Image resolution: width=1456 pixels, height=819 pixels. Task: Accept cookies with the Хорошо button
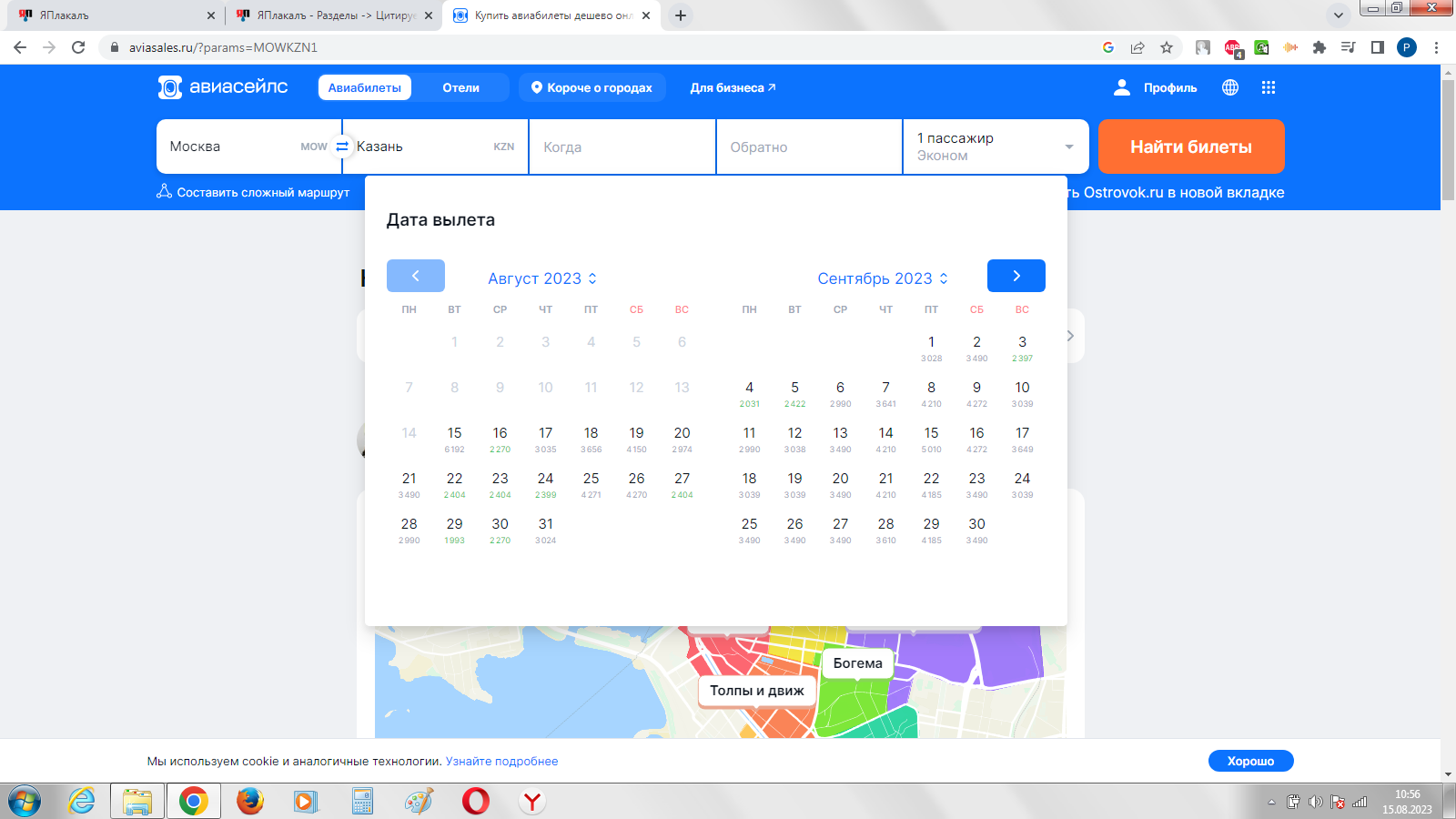click(x=1250, y=761)
